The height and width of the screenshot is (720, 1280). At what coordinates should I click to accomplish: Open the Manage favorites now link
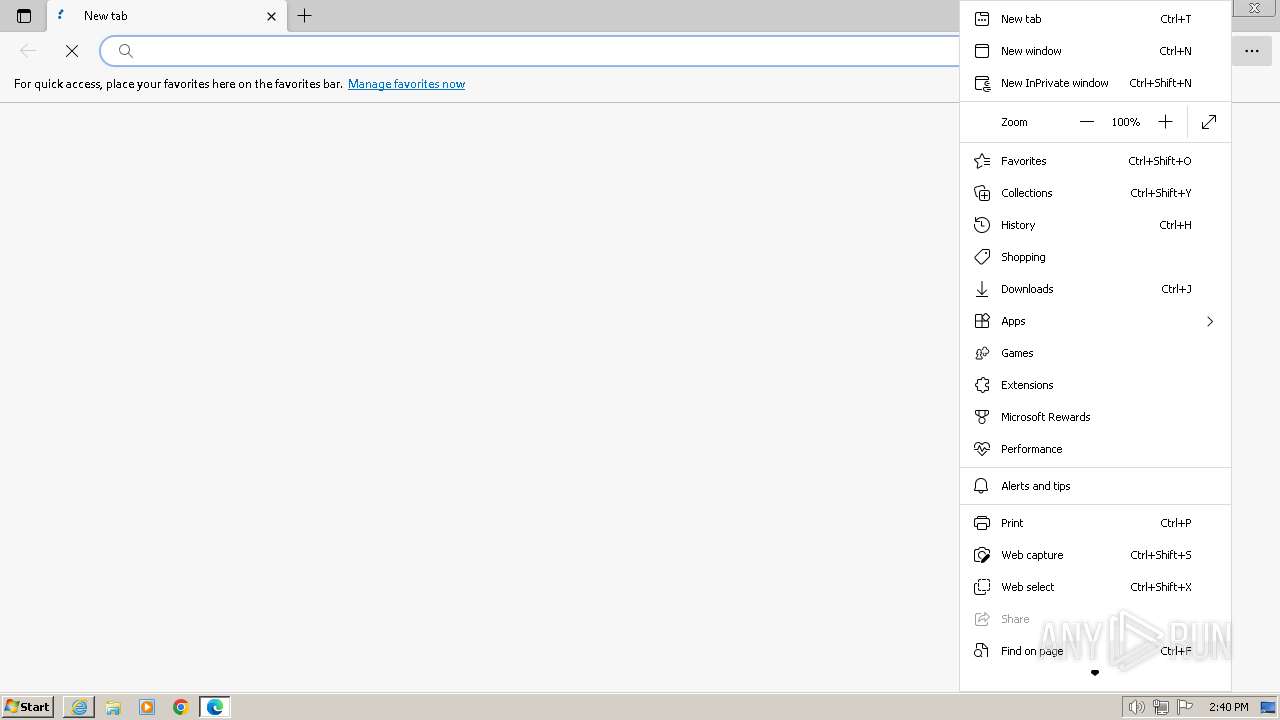[x=406, y=84]
